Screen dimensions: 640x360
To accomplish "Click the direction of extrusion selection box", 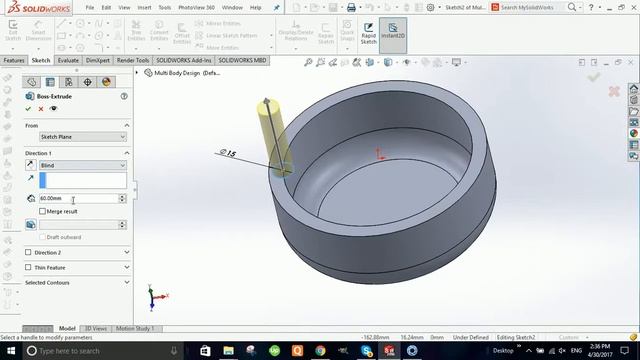I will point(83,180).
